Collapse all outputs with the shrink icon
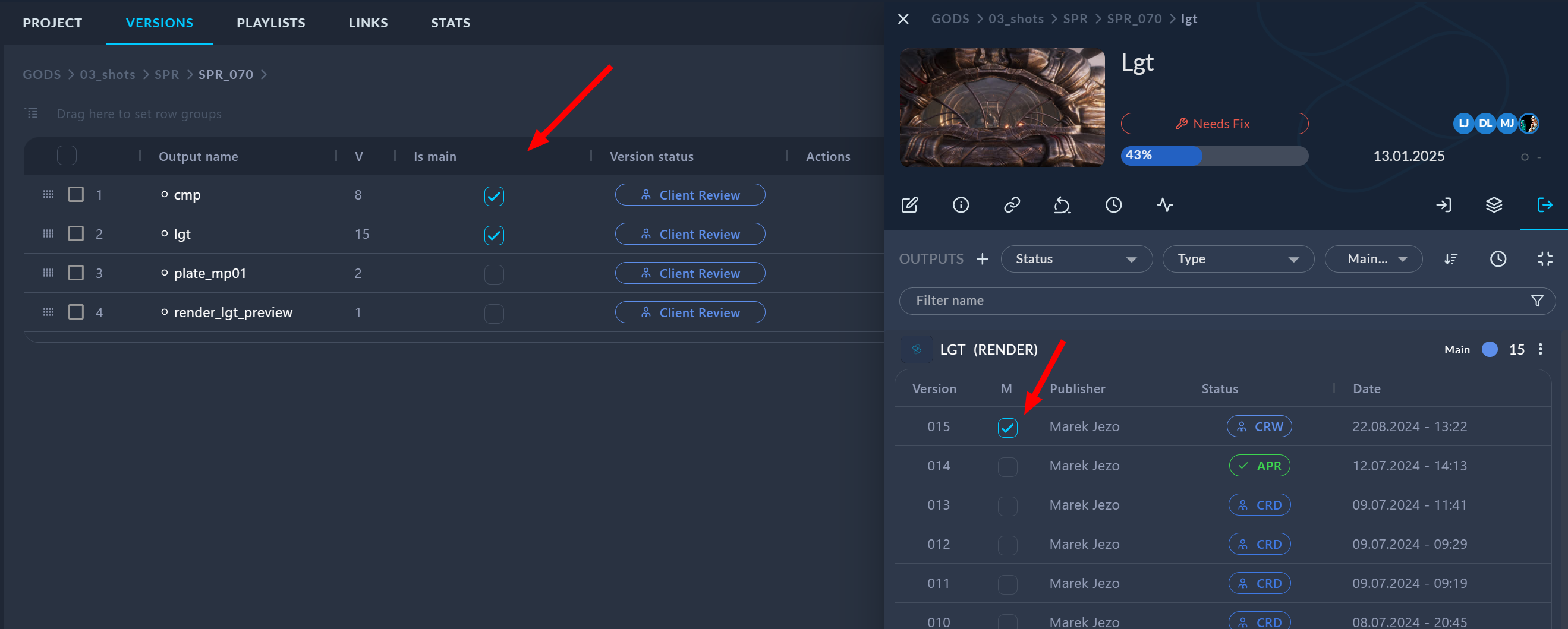 point(1545,259)
